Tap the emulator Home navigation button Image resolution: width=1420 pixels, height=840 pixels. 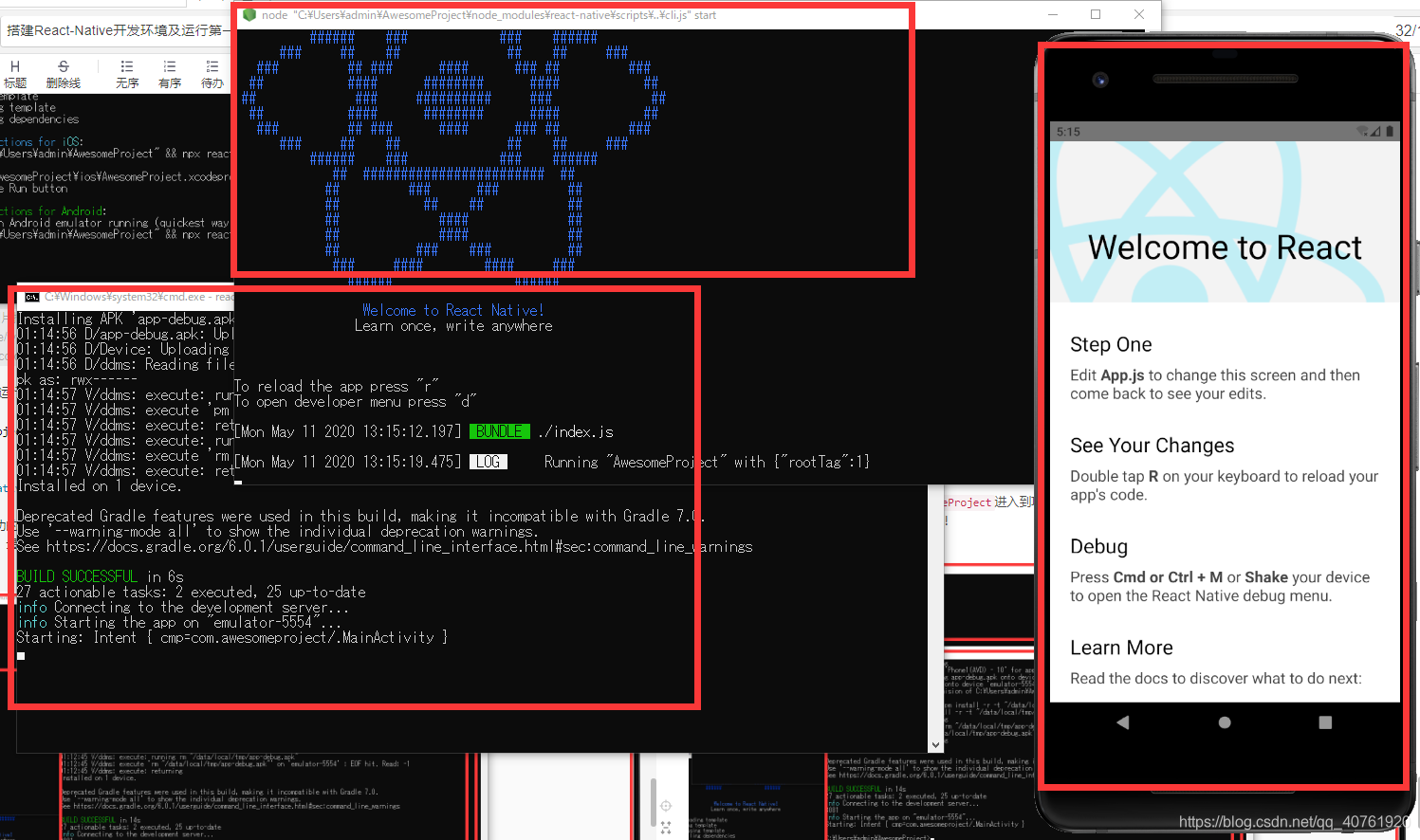click(x=1225, y=722)
